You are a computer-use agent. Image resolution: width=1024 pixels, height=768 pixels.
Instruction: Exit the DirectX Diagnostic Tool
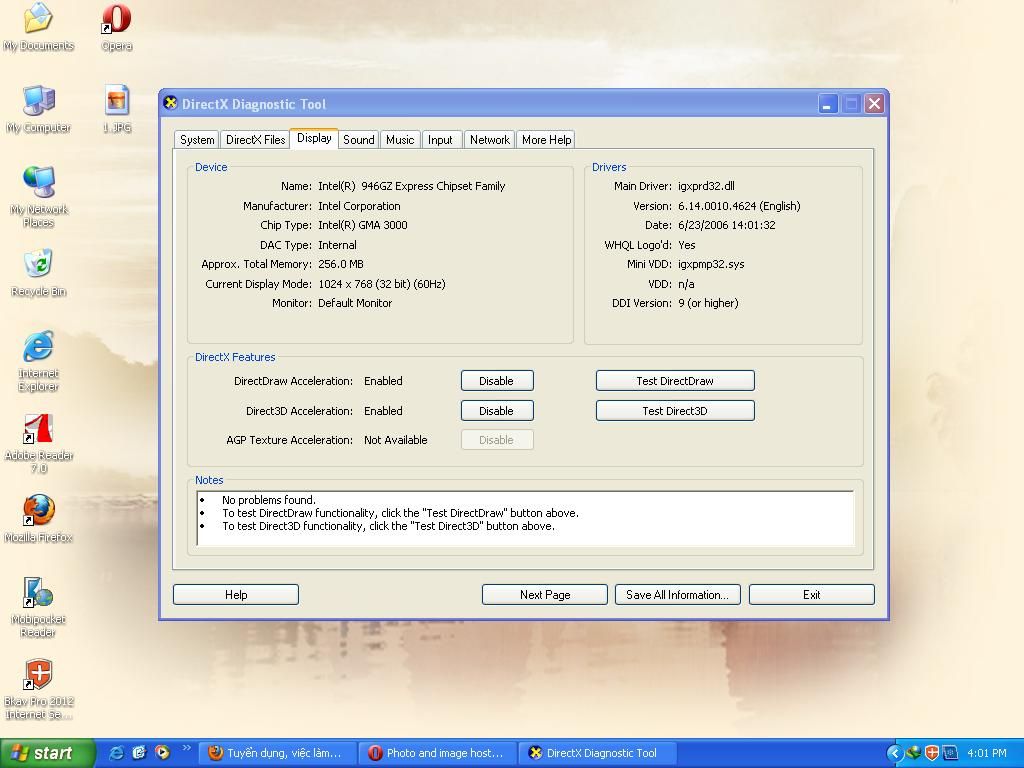pyautogui.click(x=812, y=595)
